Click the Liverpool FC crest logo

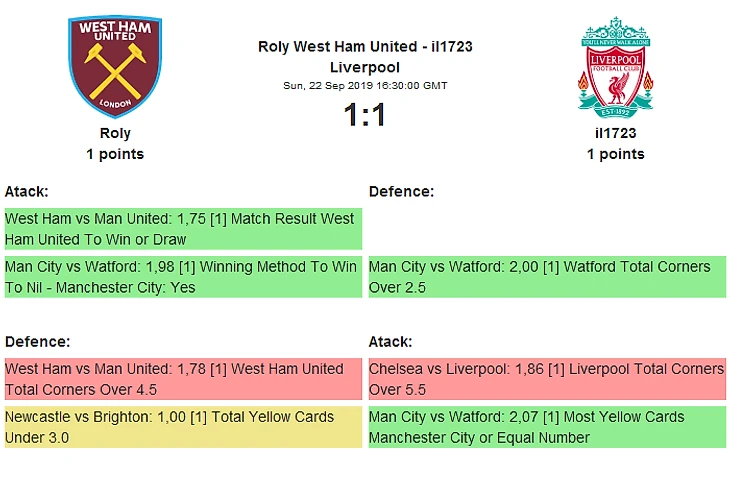(615, 65)
